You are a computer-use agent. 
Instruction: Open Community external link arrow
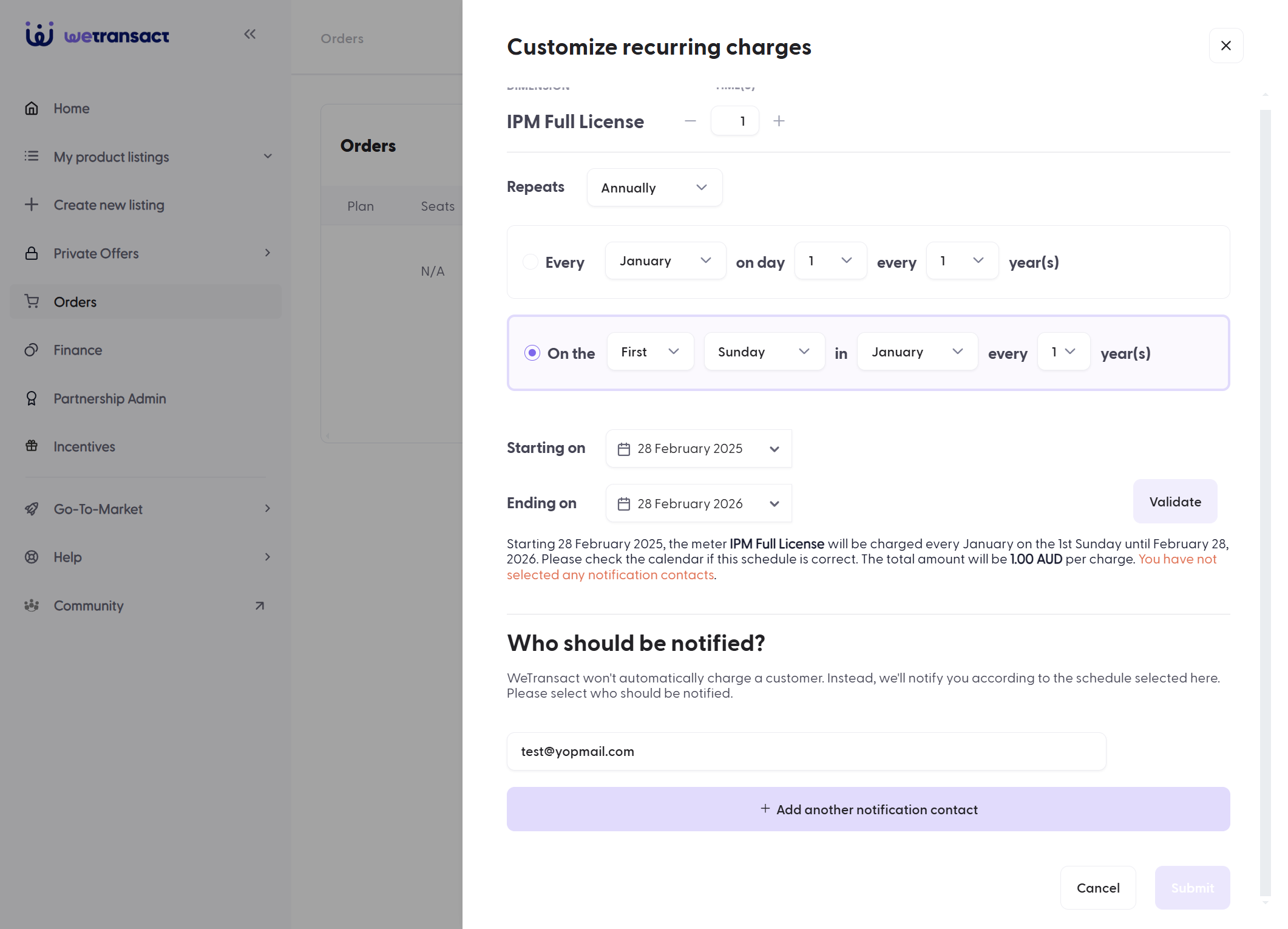tap(260, 605)
